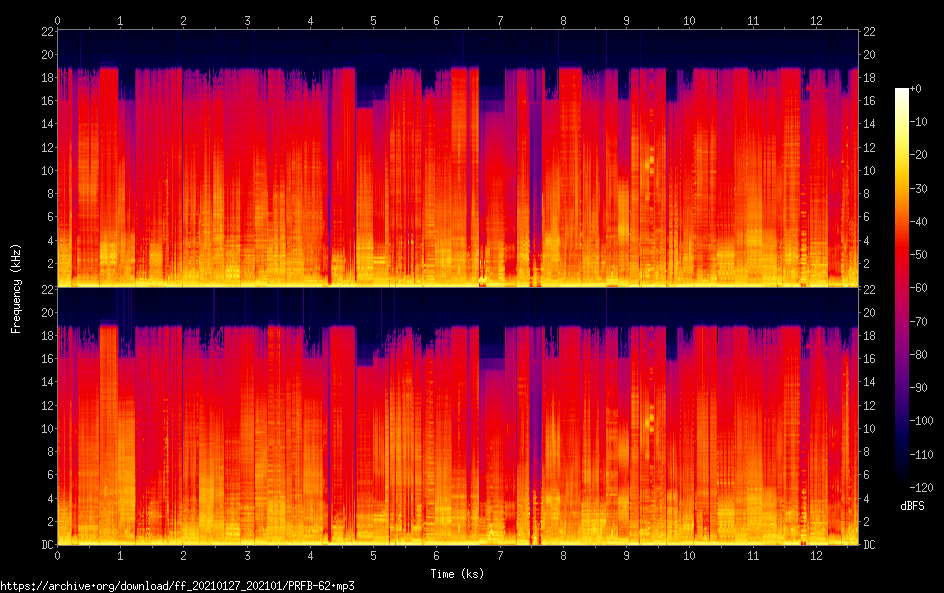Viewport: 944px width, 593px height.
Task: Select the lower channel spectrogram plot
Action: (x=458, y=417)
